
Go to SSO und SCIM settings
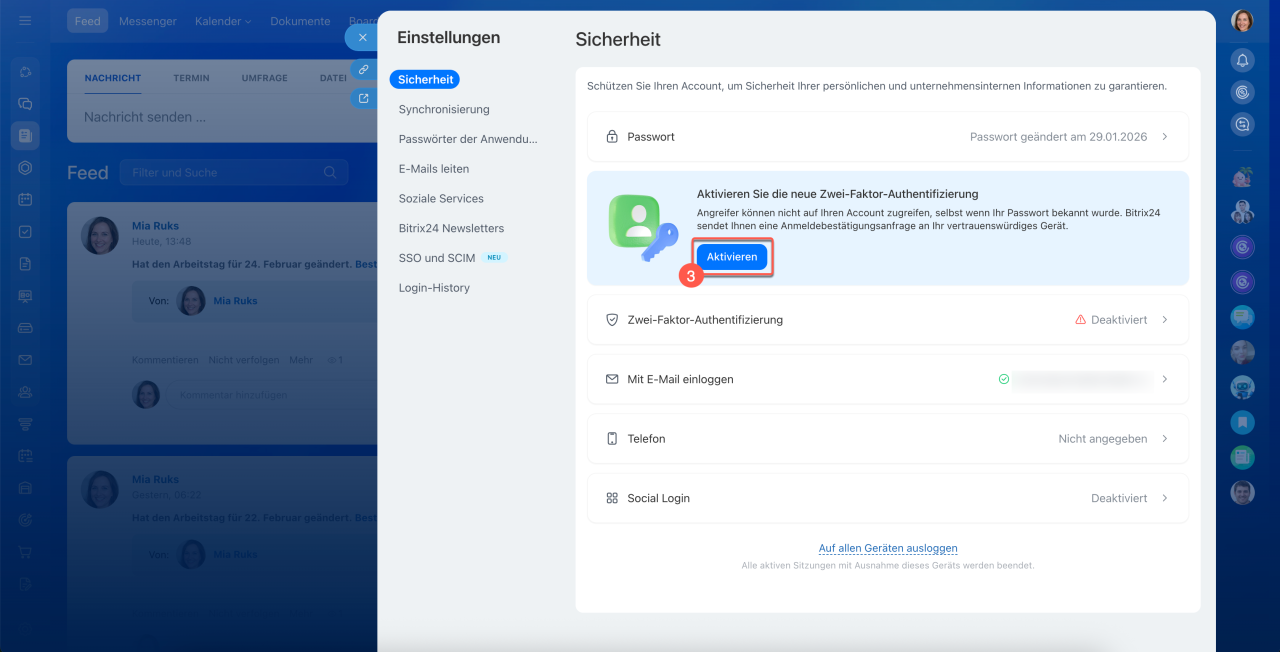tap(436, 258)
